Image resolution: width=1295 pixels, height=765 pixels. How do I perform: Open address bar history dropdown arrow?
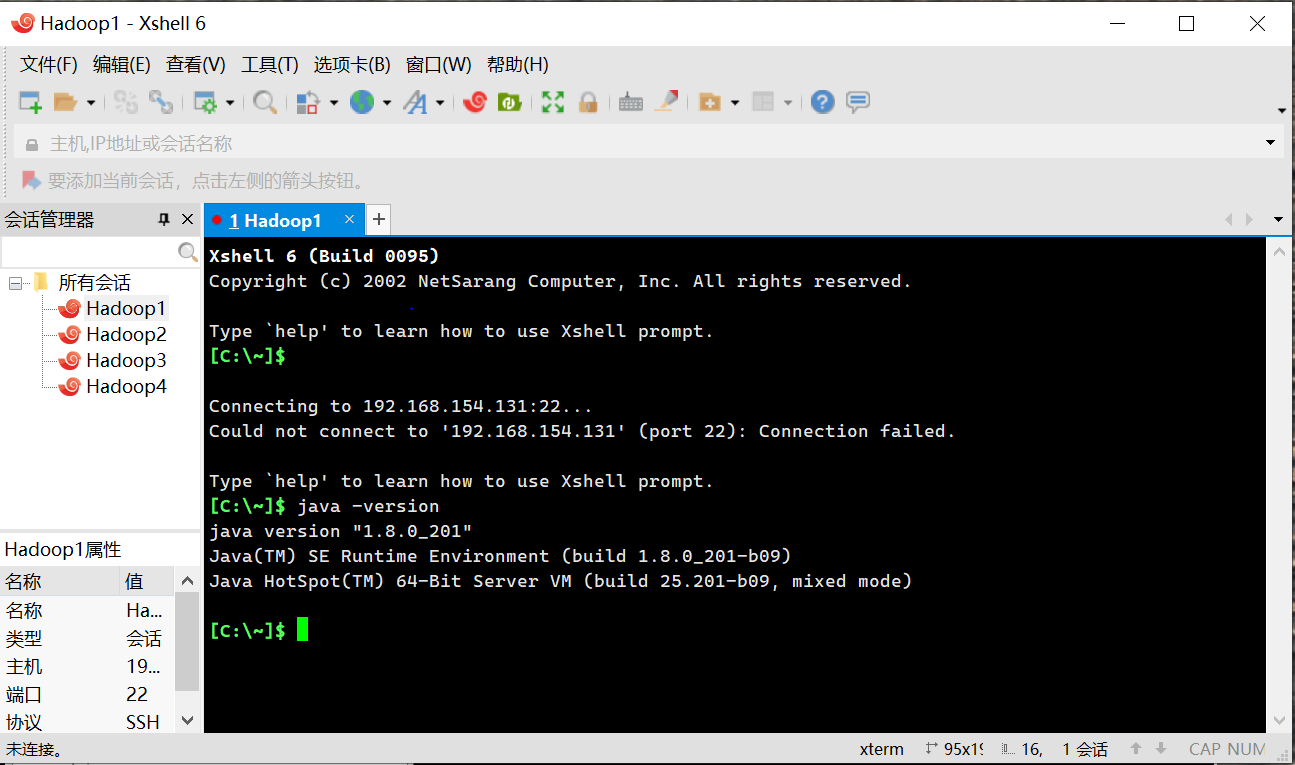coord(1271,143)
